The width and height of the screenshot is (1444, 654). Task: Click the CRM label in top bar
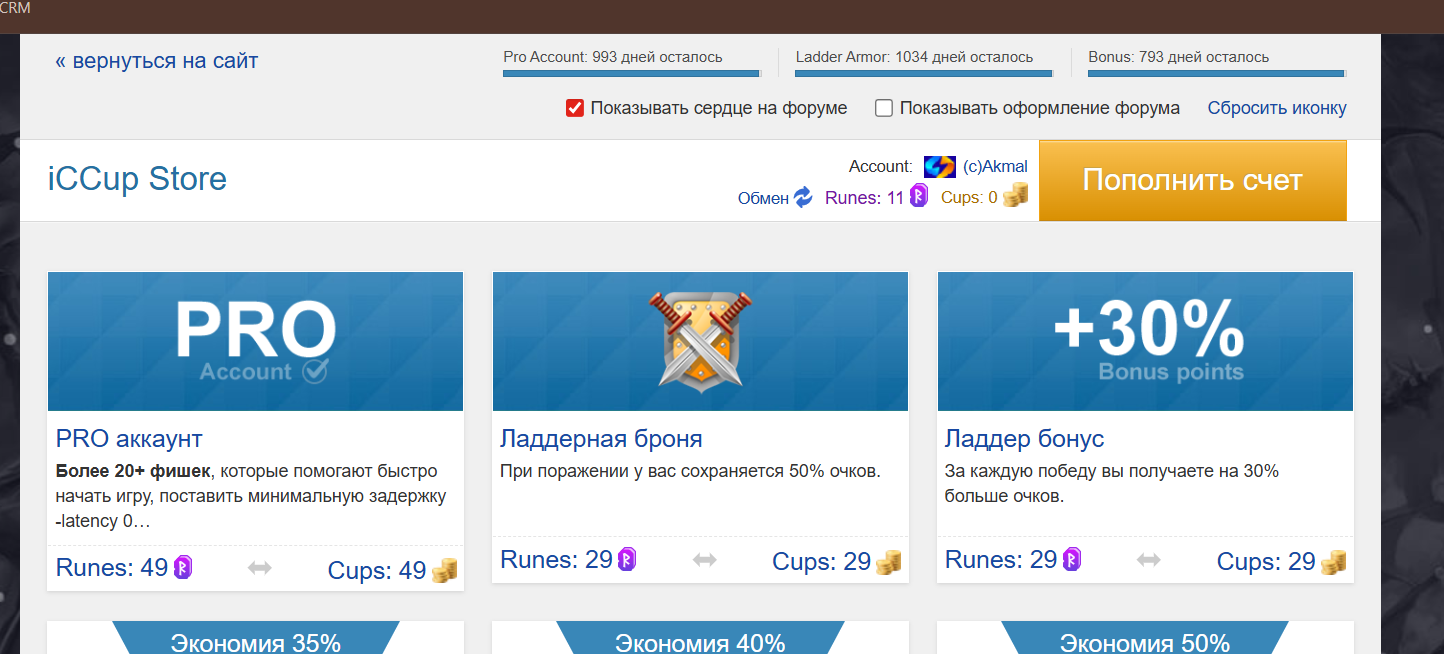point(15,8)
